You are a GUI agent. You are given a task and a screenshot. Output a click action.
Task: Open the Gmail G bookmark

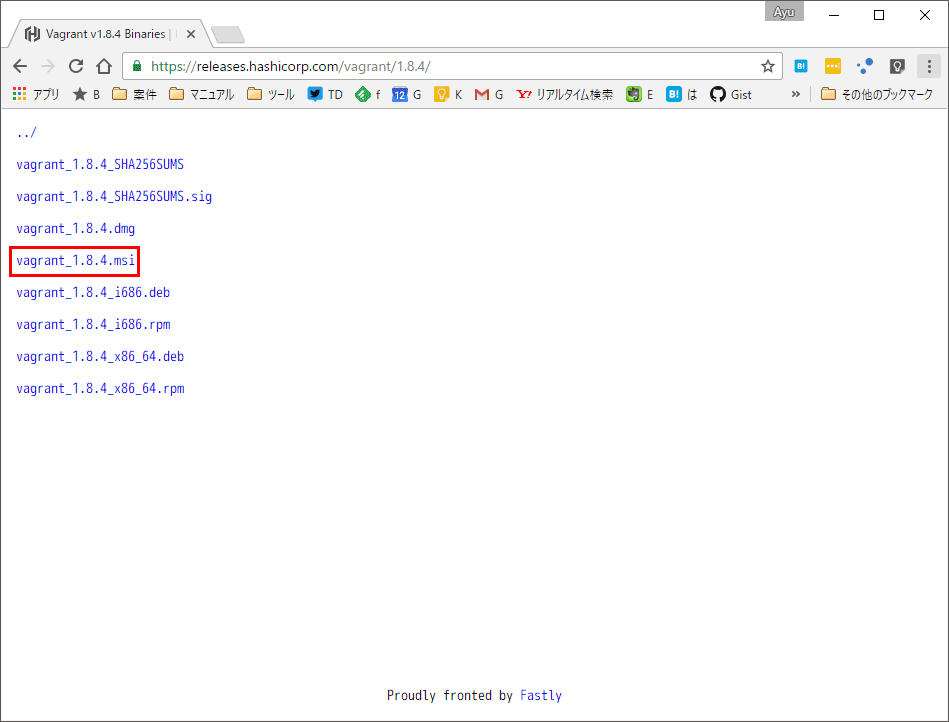pos(489,94)
